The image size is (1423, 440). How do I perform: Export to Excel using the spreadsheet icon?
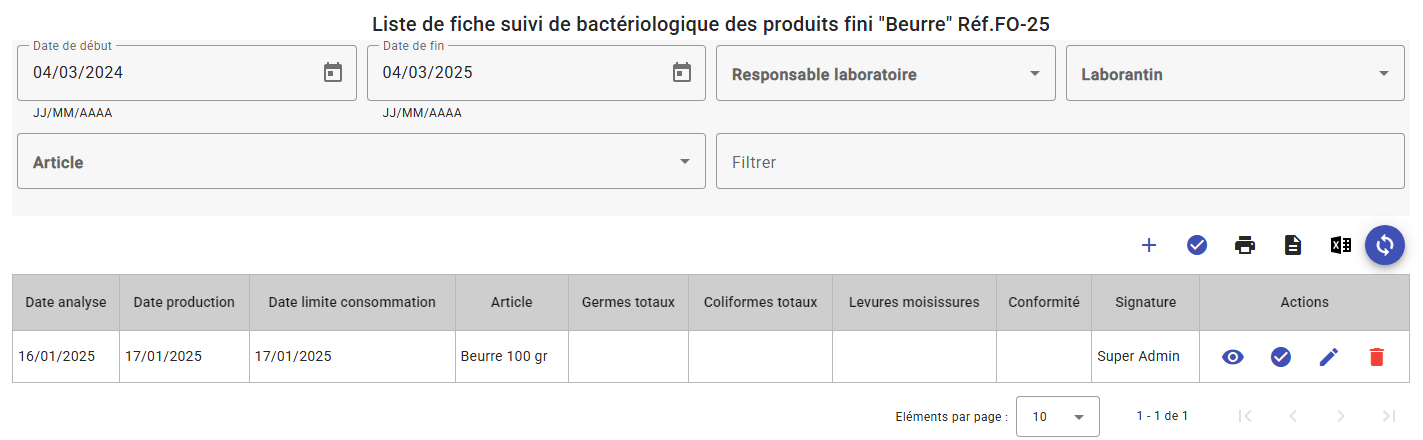[x=1341, y=245]
